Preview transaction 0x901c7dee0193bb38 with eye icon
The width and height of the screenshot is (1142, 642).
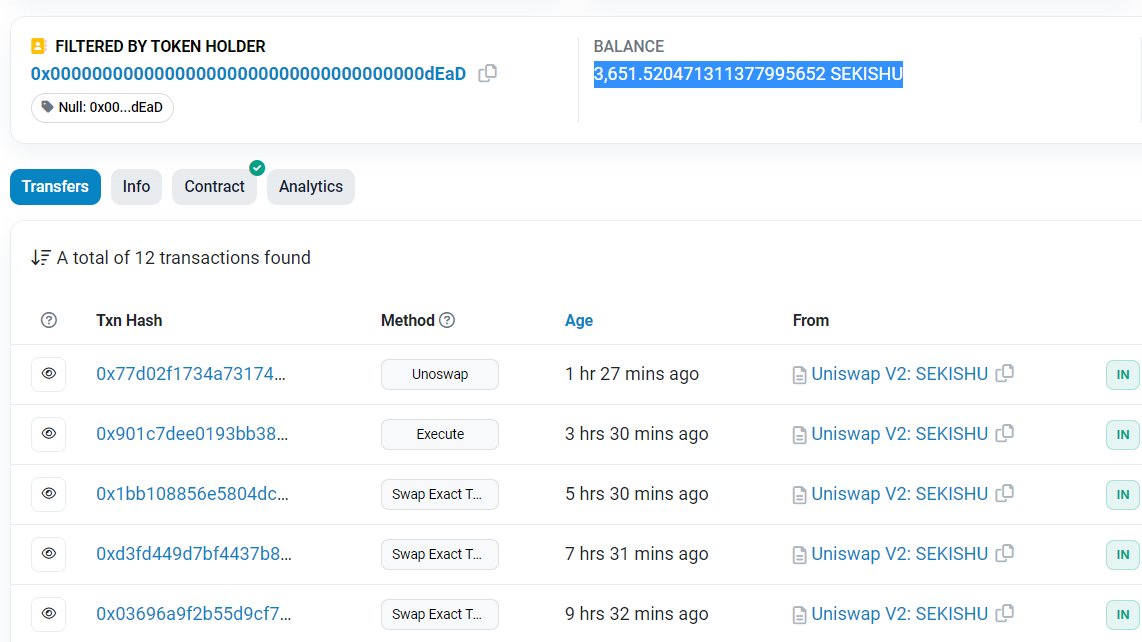click(x=49, y=434)
